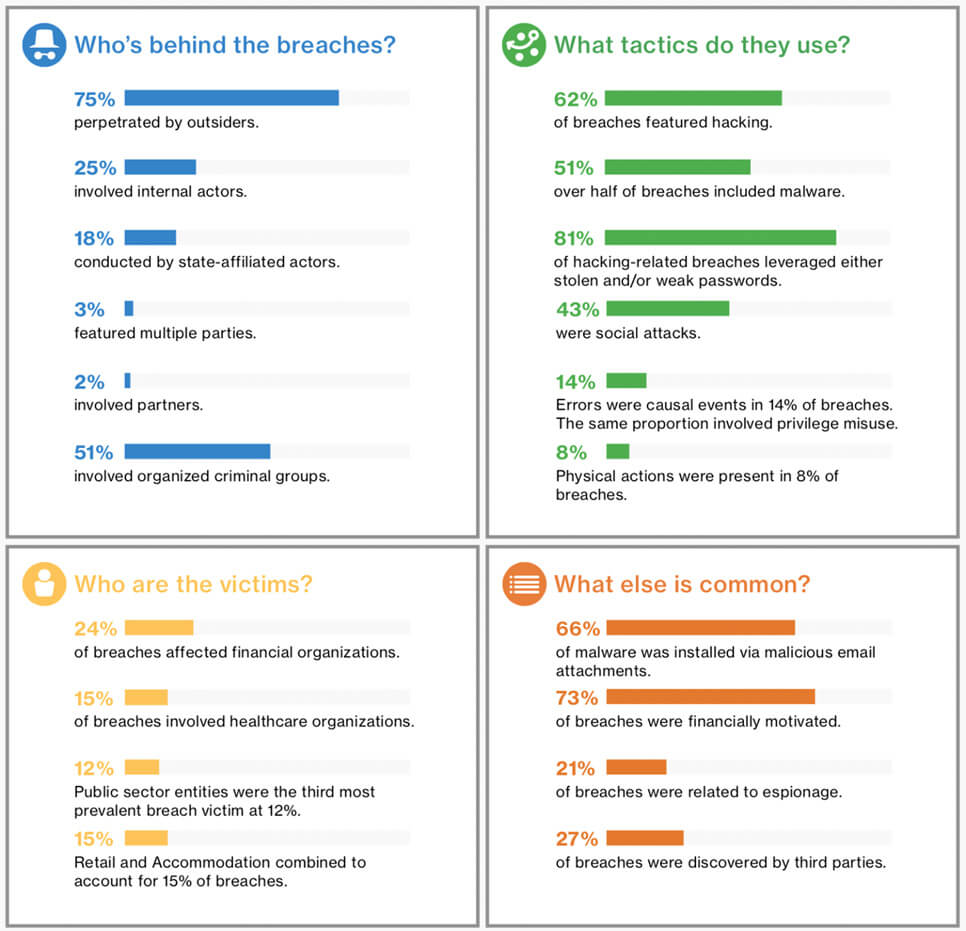Click the 75% outsiders progress bar
The image size is (966, 931).
coord(231,98)
